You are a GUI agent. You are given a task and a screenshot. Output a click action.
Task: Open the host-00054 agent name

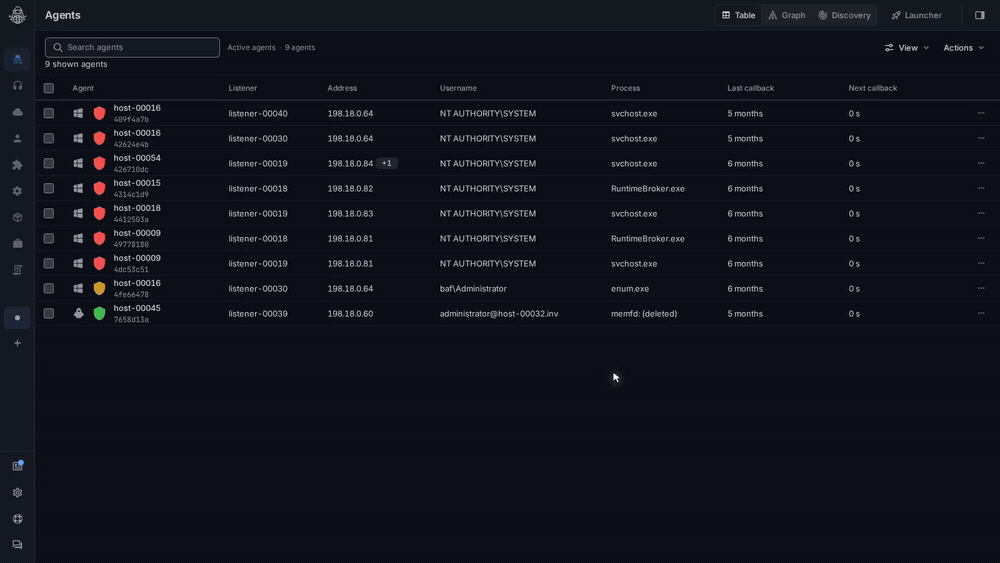(x=137, y=158)
